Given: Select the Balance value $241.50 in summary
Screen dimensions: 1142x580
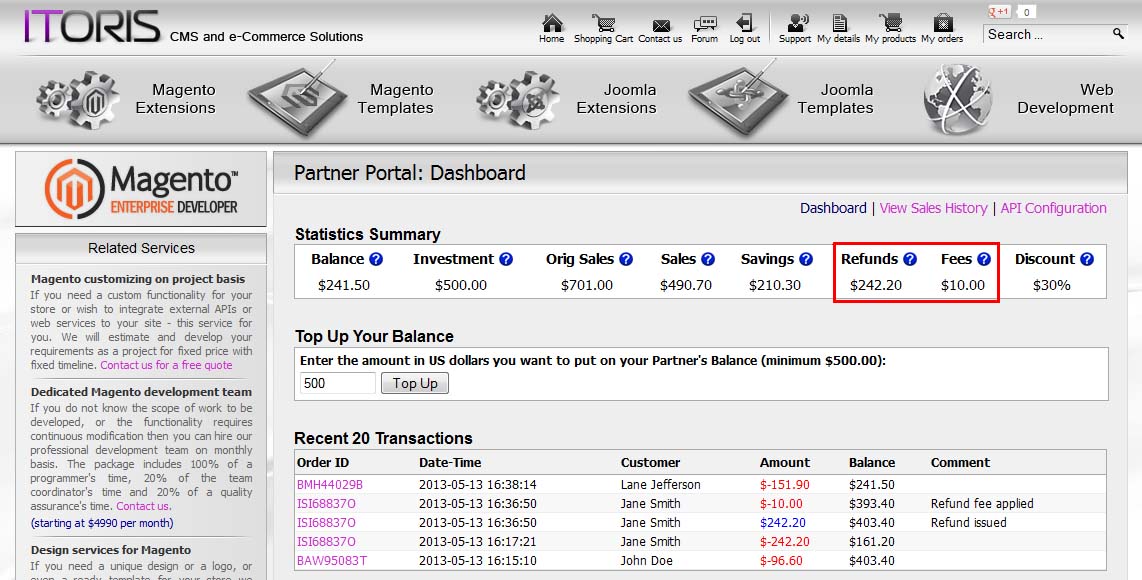Looking at the screenshot, I should coord(344,285).
